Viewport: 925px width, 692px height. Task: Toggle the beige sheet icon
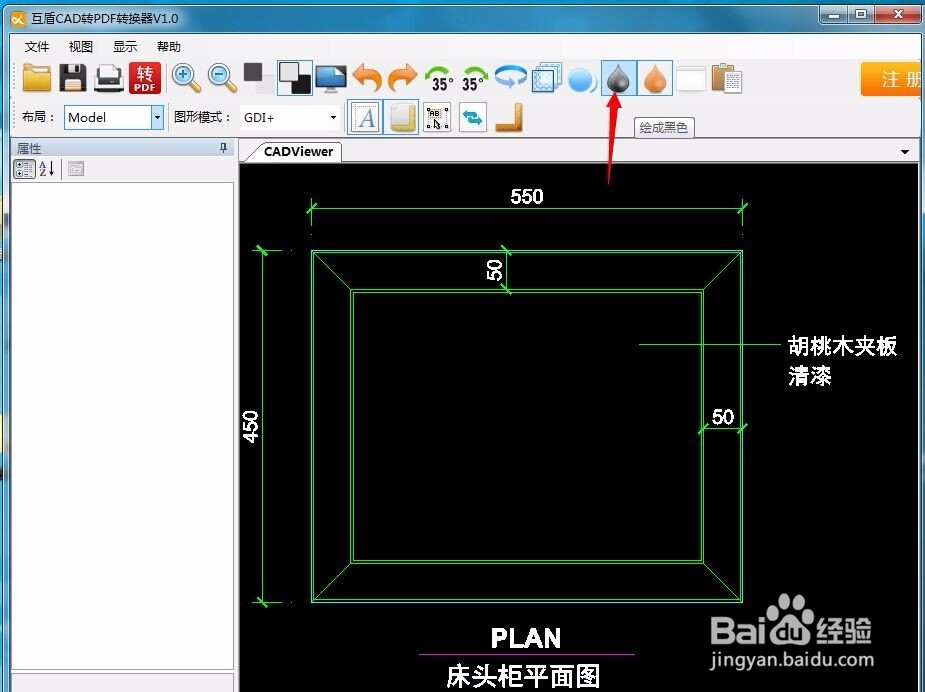(402, 117)
